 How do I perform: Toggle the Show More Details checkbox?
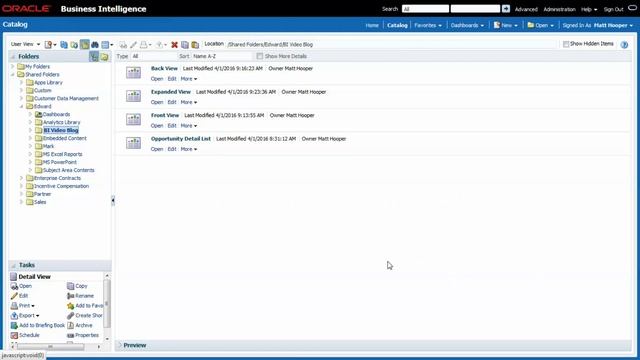point(260,56)
